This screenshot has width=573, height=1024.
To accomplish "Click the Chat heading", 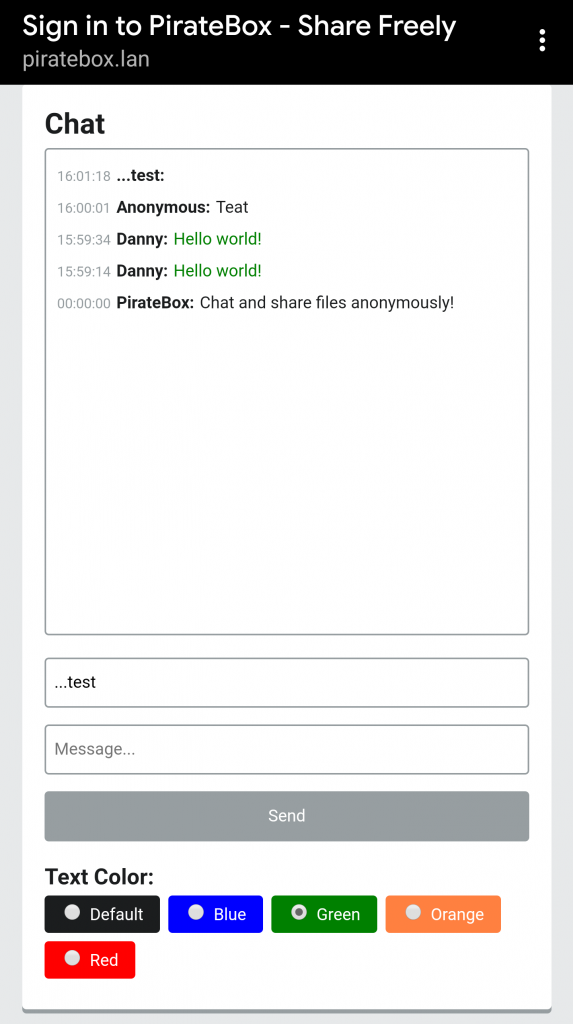I will pos(75,124).
